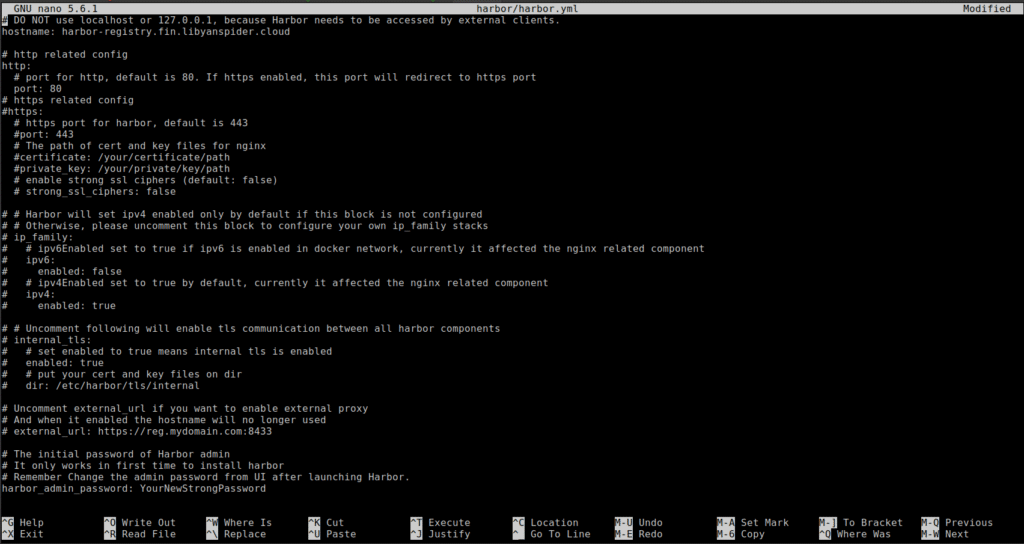Click the ^O Write Out shortcut

(139, 522)
